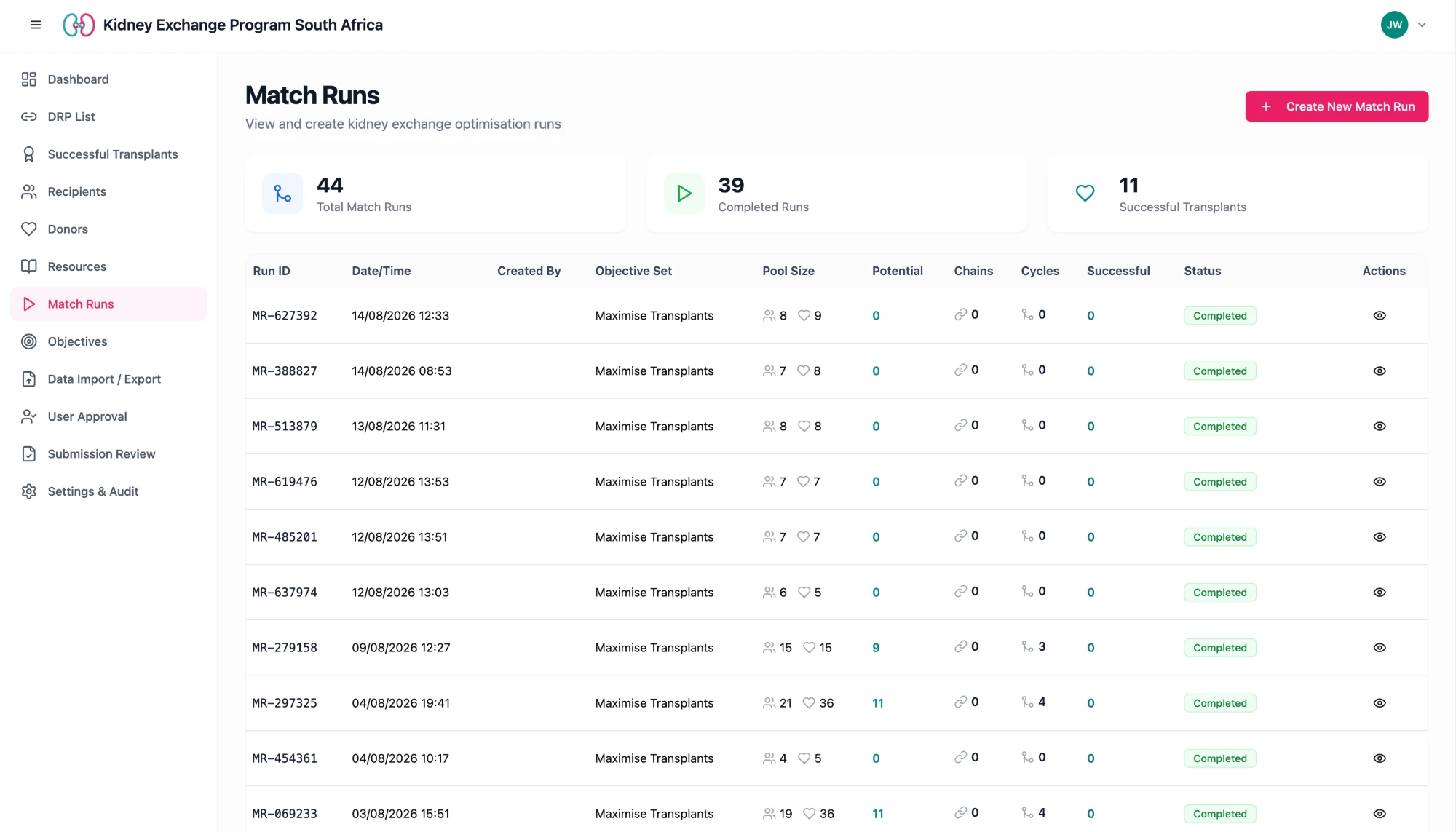Select the Match Runs sidebar label
The image size is (1456, 832).
point(81,304)
